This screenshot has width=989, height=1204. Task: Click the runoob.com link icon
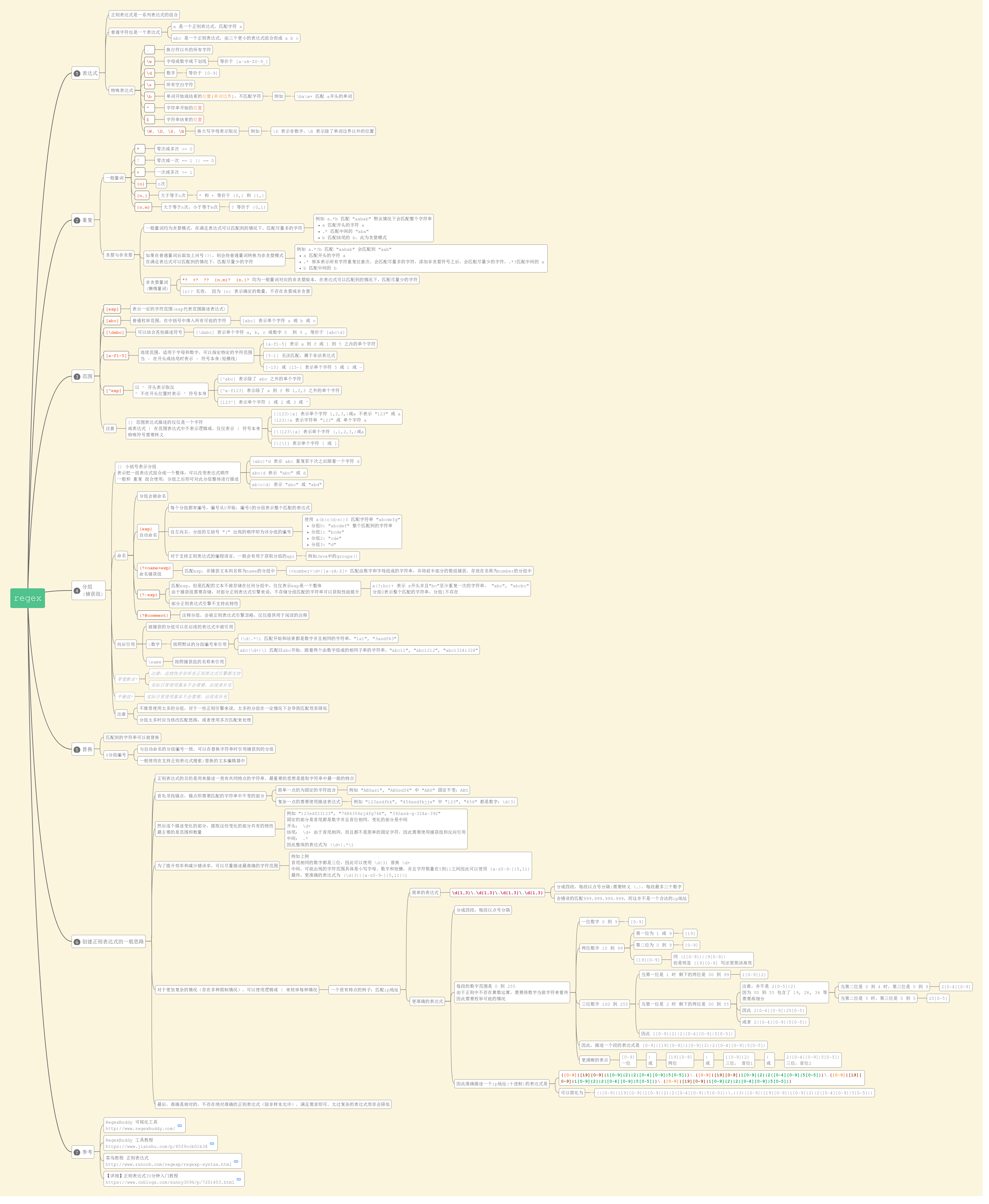[236, 1161]
